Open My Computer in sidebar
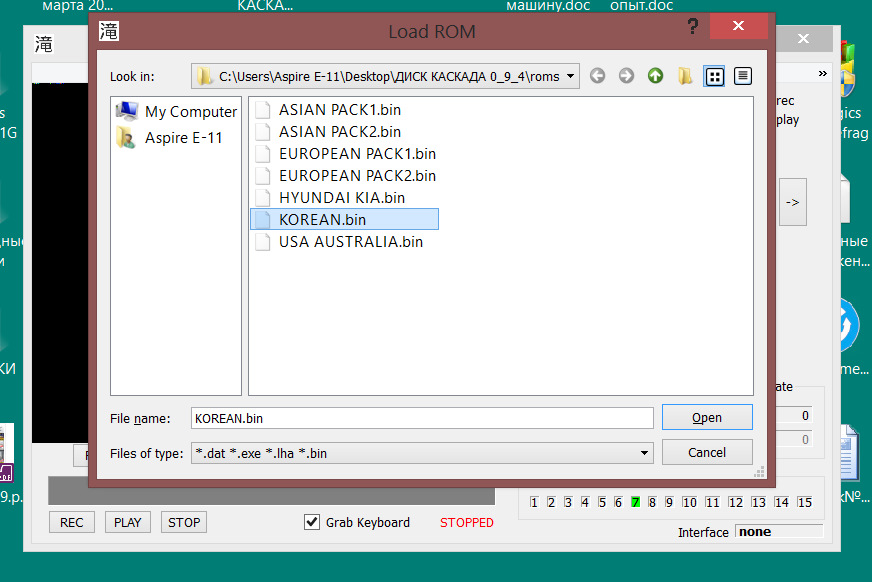 (x=176, y=112)
